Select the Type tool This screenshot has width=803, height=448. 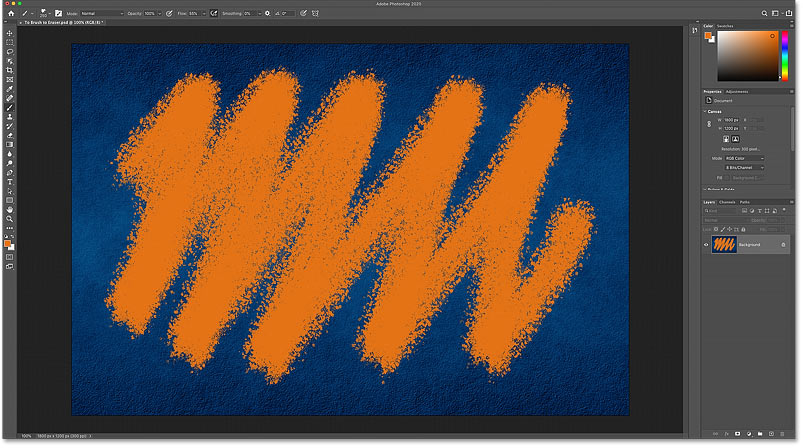point(10,182)
